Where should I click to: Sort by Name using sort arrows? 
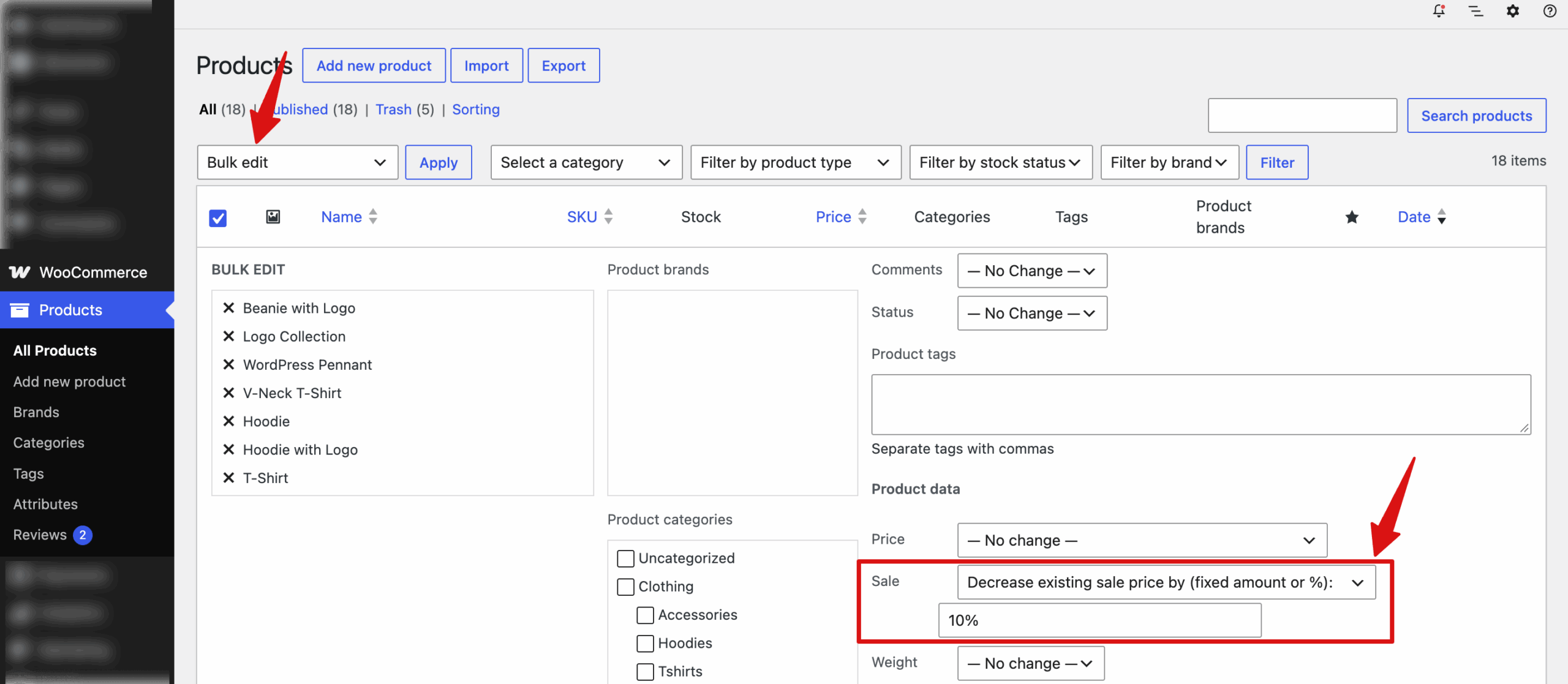(x=373, y=216)
